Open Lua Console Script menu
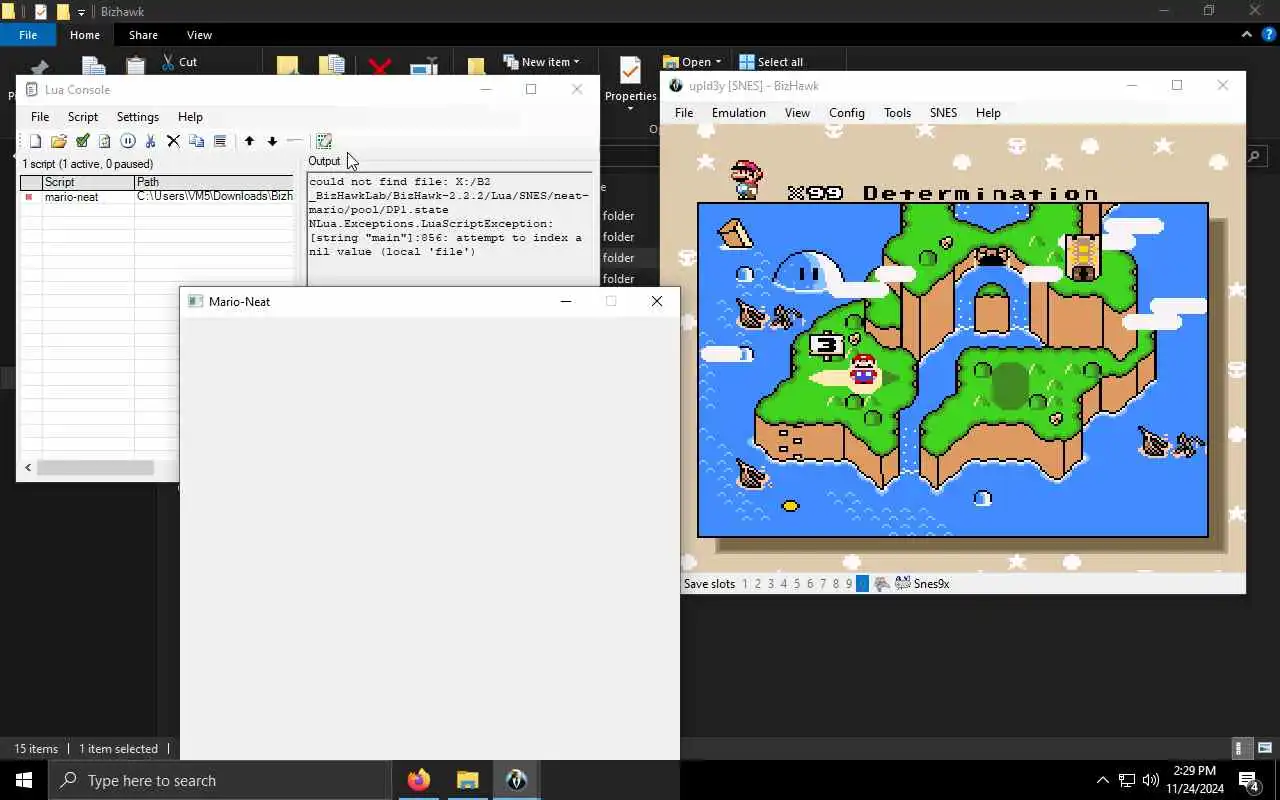Image resolution: width=1280 pixels, height=800 pixels. (83, 117)
